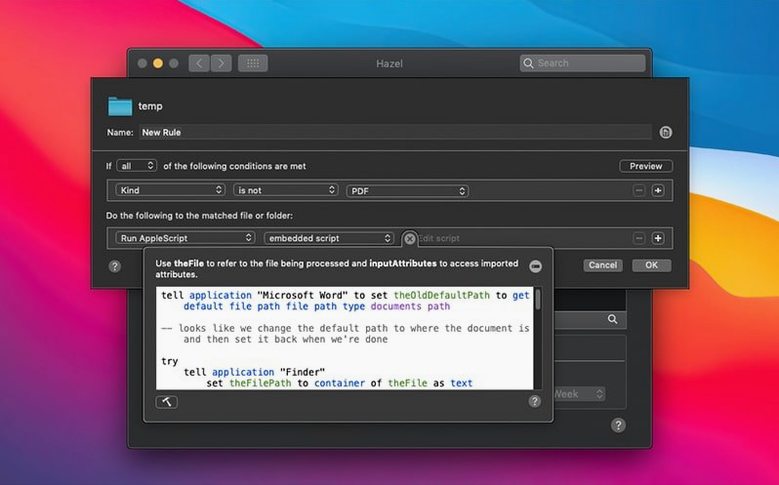Viewport: 779px width, 485px height.
Task: Click magnifier icon in background Hazel panel
Action: (x=613, y=319)
